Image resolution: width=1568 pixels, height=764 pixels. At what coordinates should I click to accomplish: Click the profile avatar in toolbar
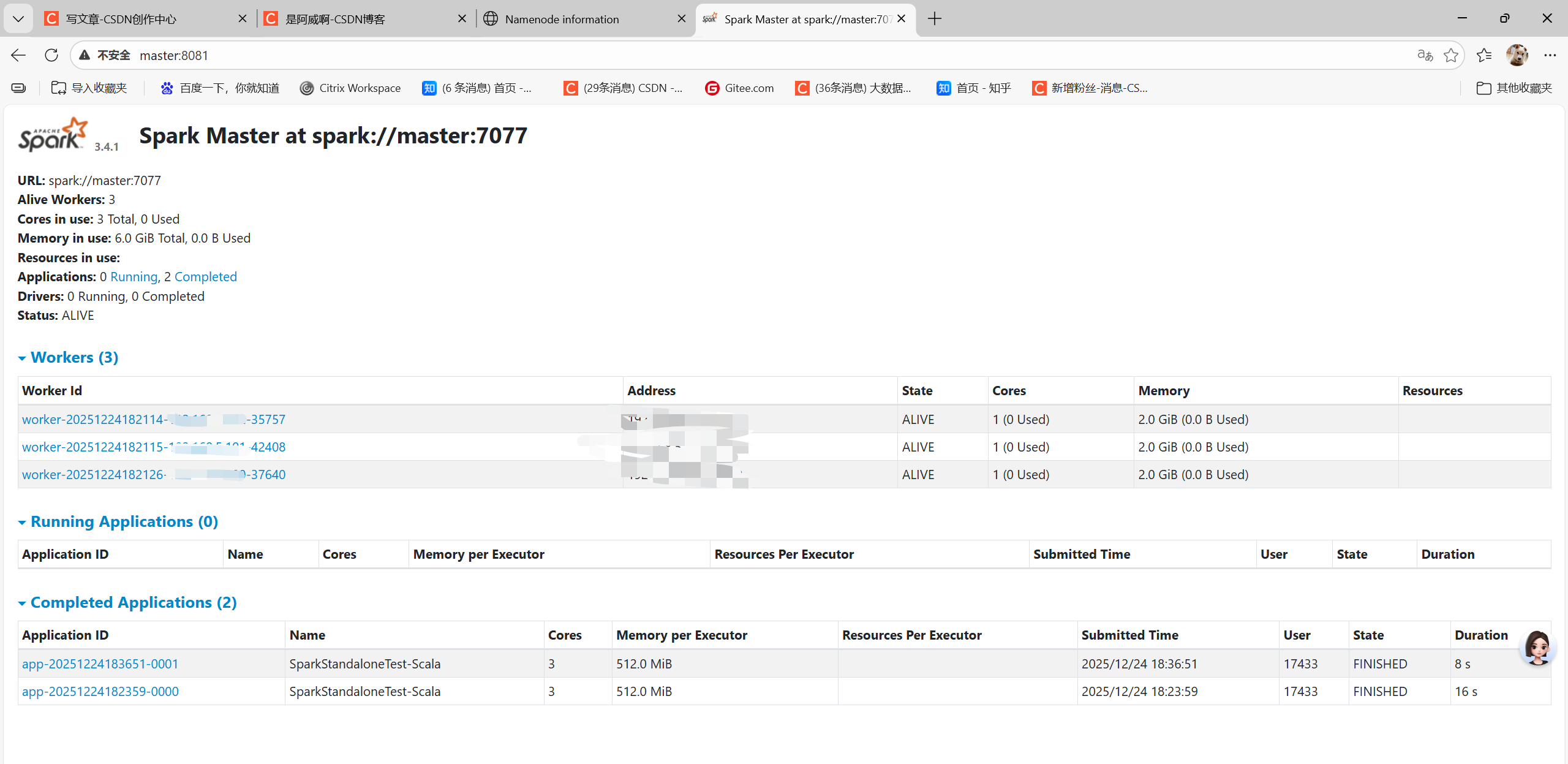click(1517, 55)
